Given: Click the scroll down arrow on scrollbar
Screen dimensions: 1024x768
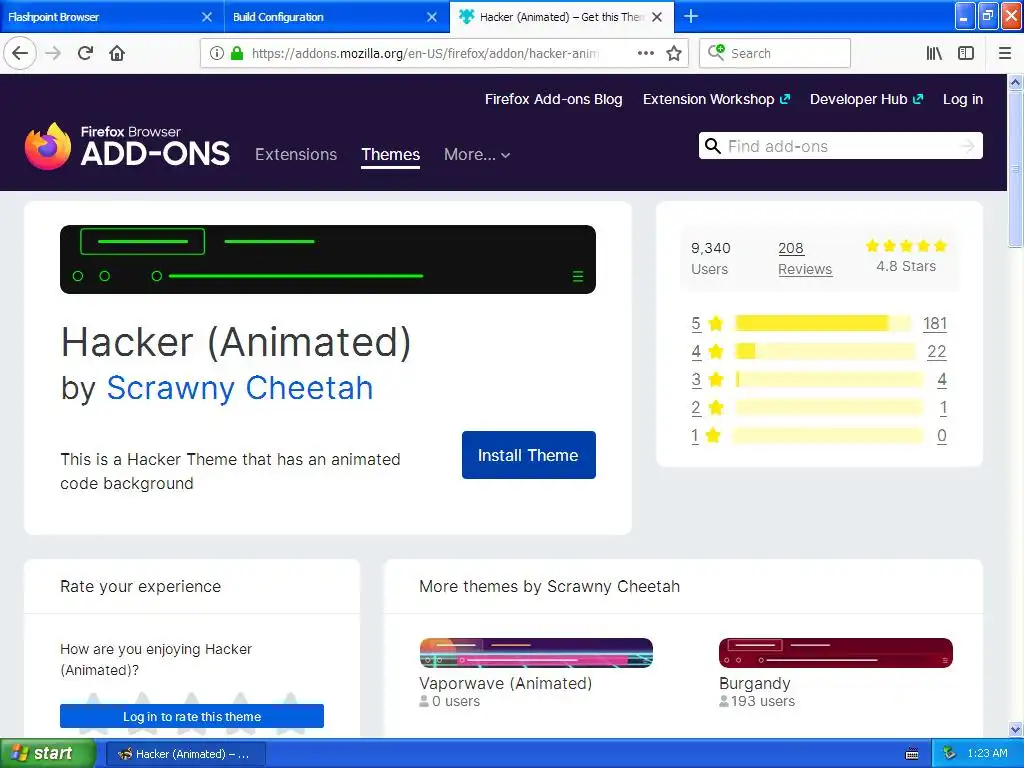Looking at the screenshot, I should (x=1015, y=729).
